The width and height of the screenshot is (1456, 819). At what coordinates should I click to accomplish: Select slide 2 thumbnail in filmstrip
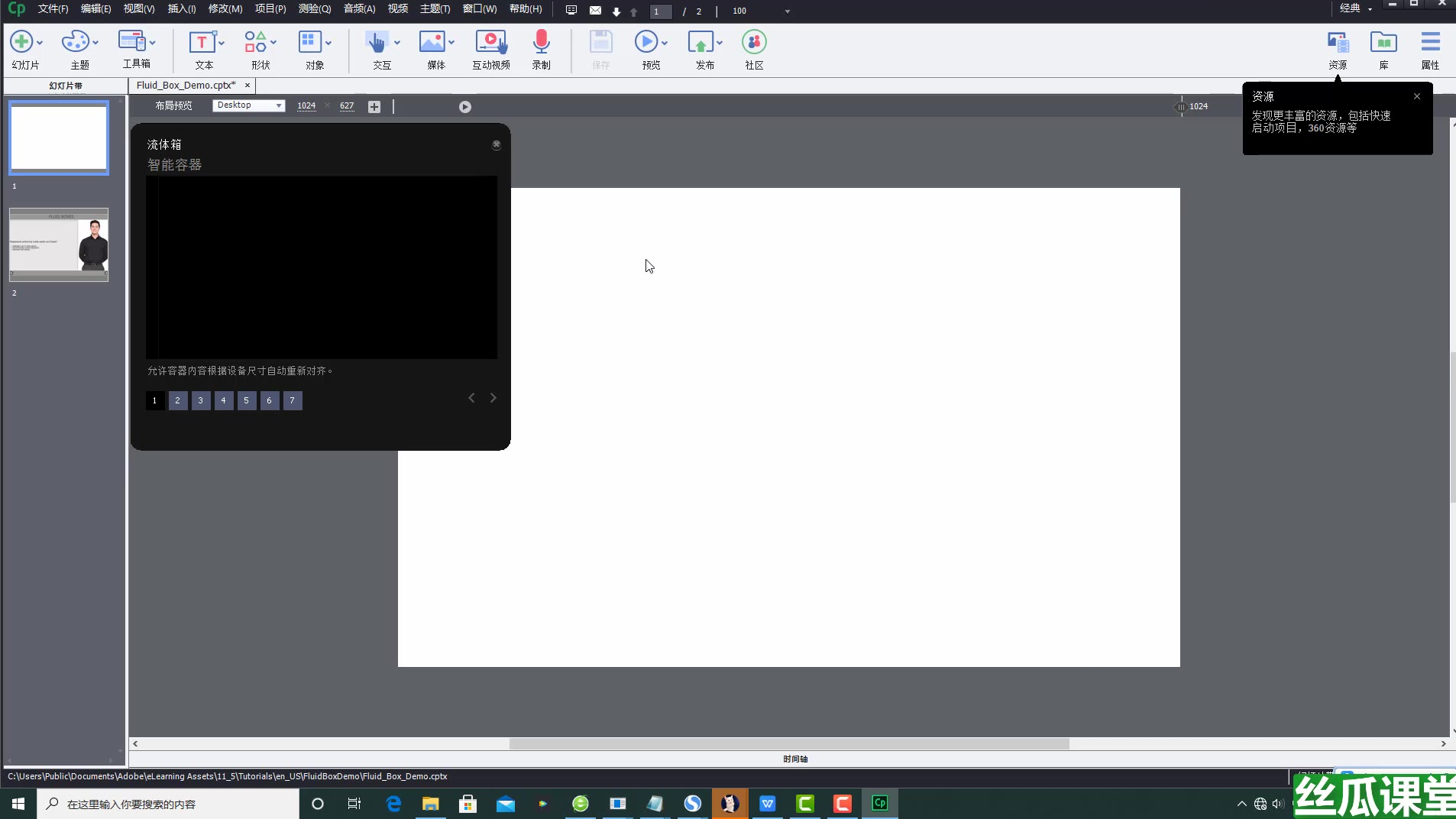[x=59, y=244]
